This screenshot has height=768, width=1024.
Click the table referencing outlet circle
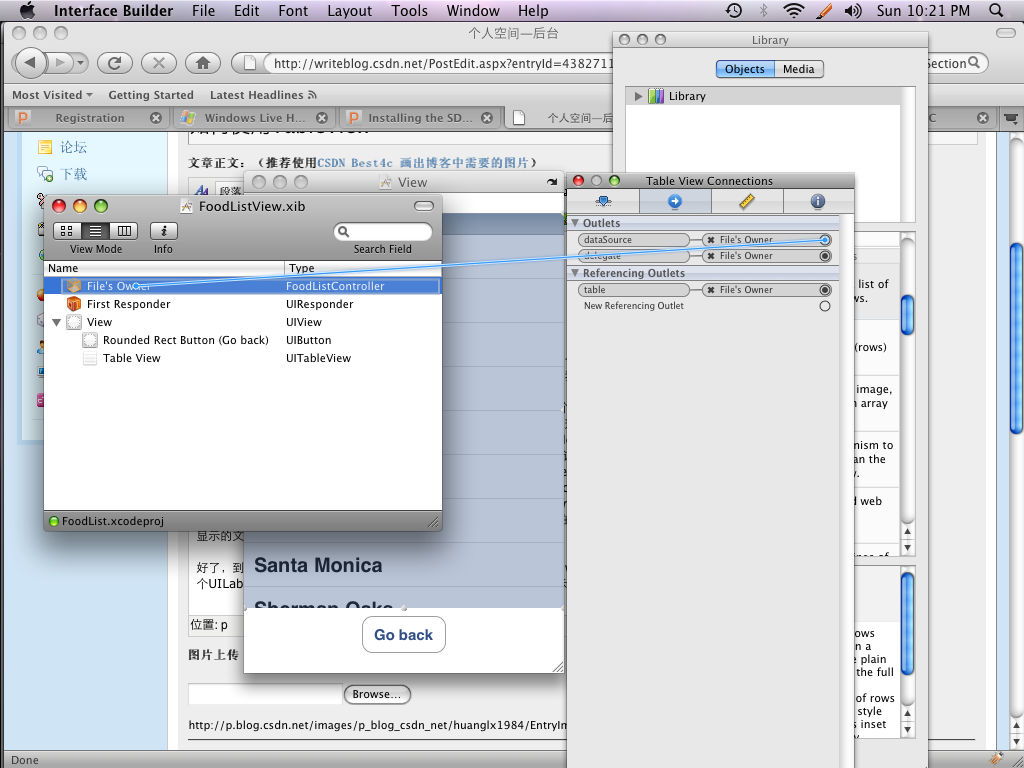(x=825, y=290)
